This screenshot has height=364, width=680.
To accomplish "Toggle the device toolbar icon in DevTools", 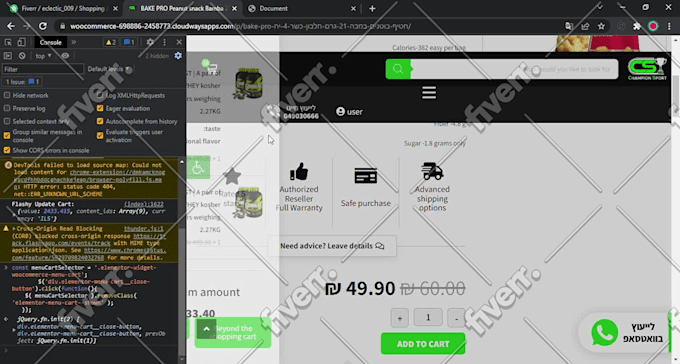I will pyautogui.click(x=21, y=42).
